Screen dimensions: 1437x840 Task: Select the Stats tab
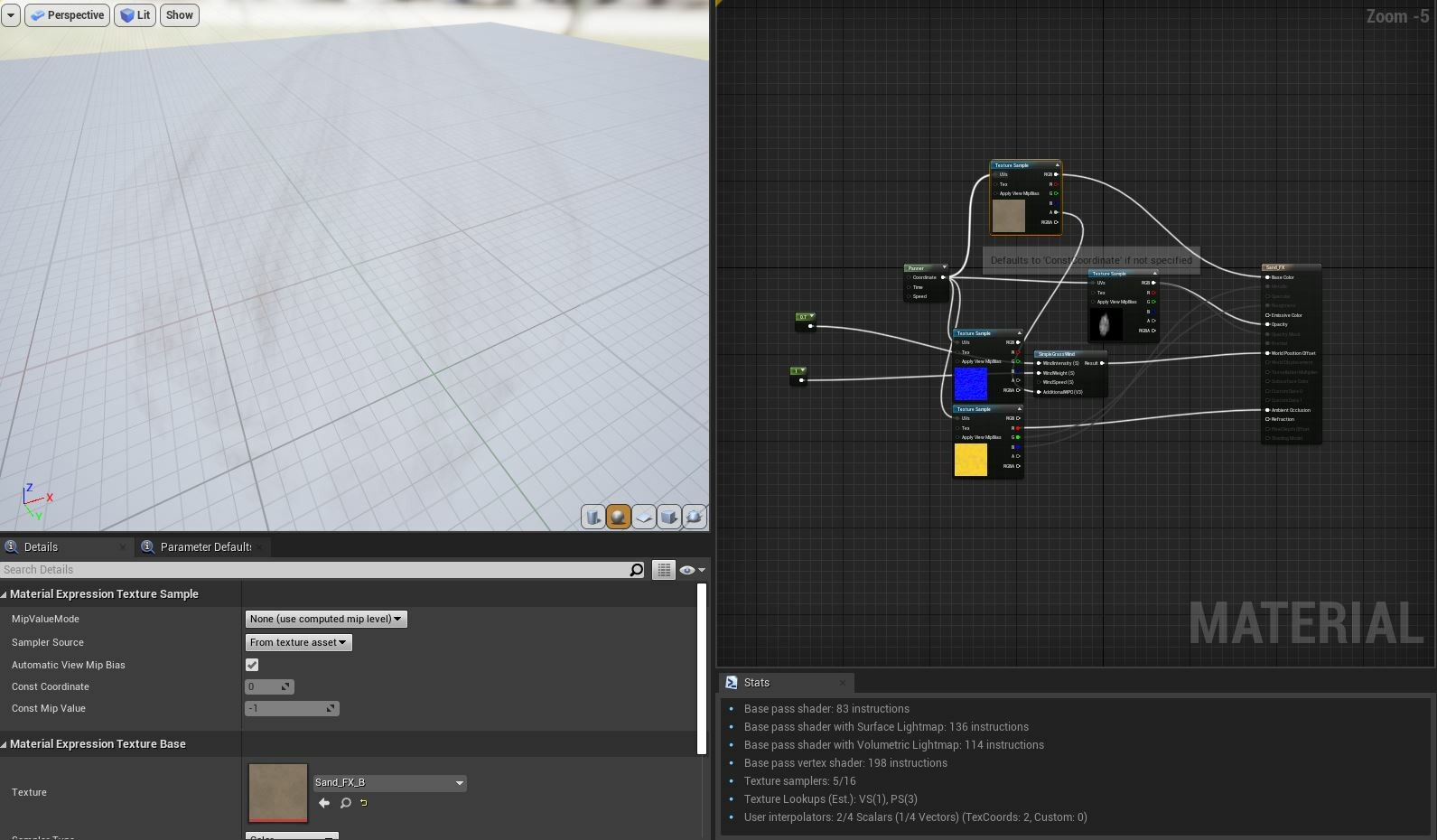(757, 683)
